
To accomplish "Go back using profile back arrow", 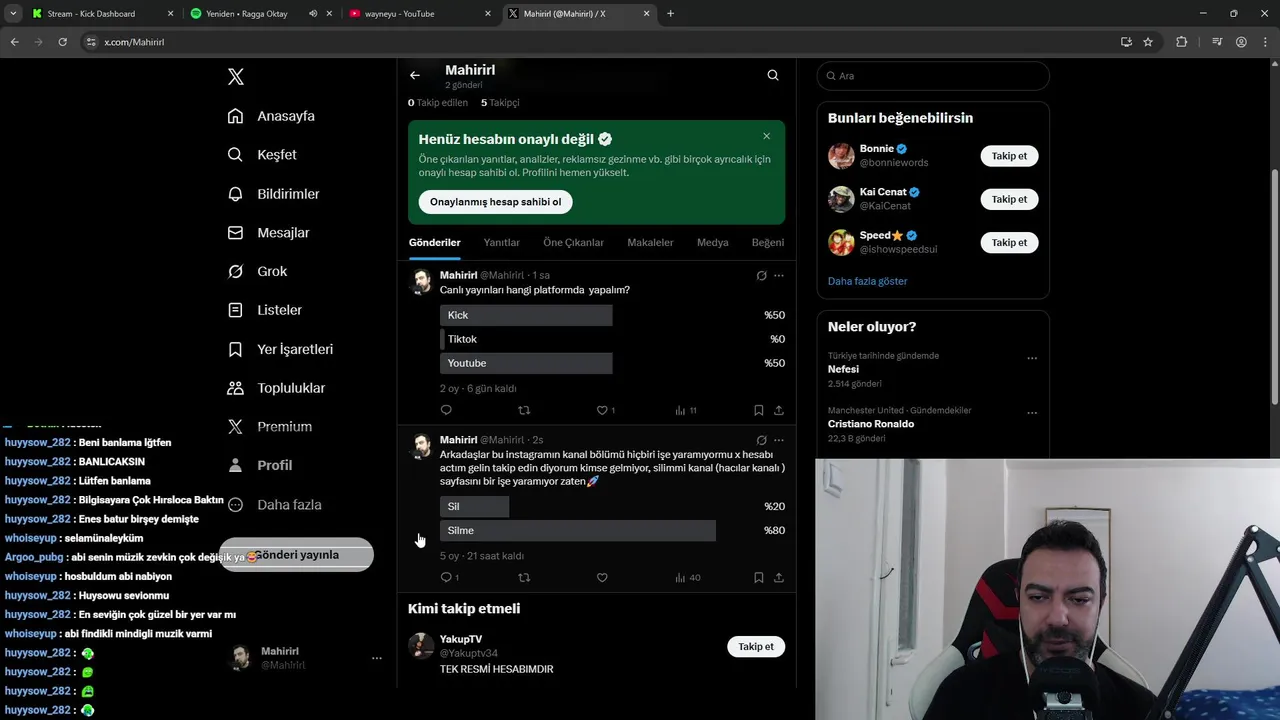I will point(415,75).
